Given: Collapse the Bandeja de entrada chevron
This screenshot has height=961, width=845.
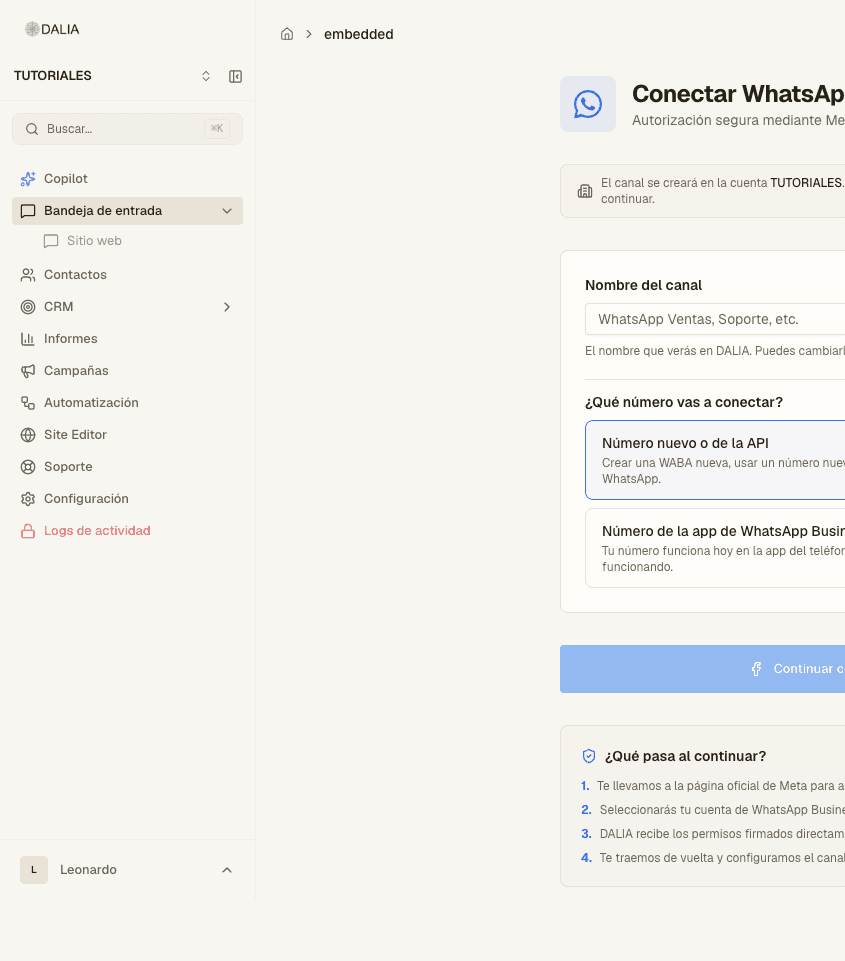Looking at the screenshot, I should click(227, 211).
